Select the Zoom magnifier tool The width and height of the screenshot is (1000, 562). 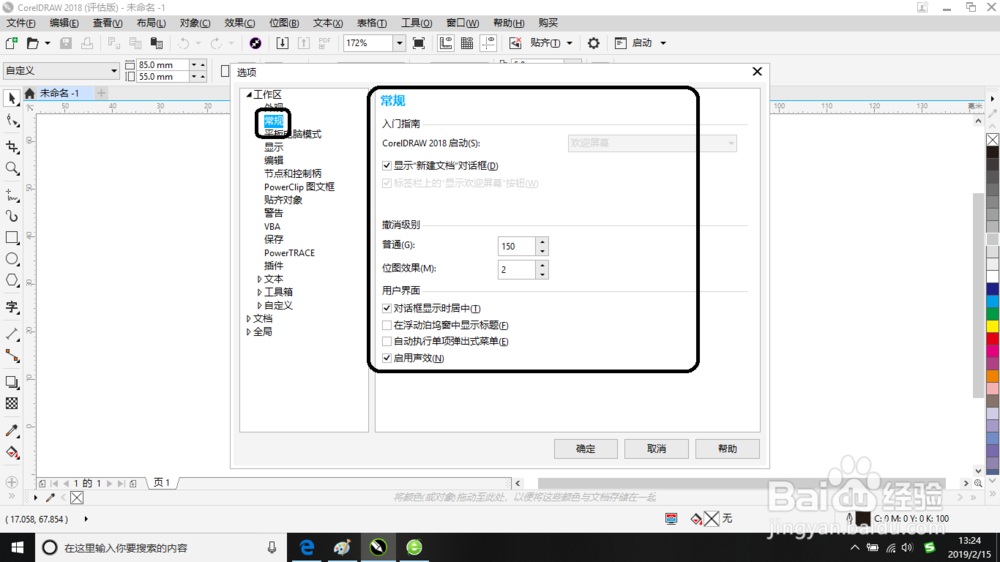pyautogui.click(x=11, y=168)
